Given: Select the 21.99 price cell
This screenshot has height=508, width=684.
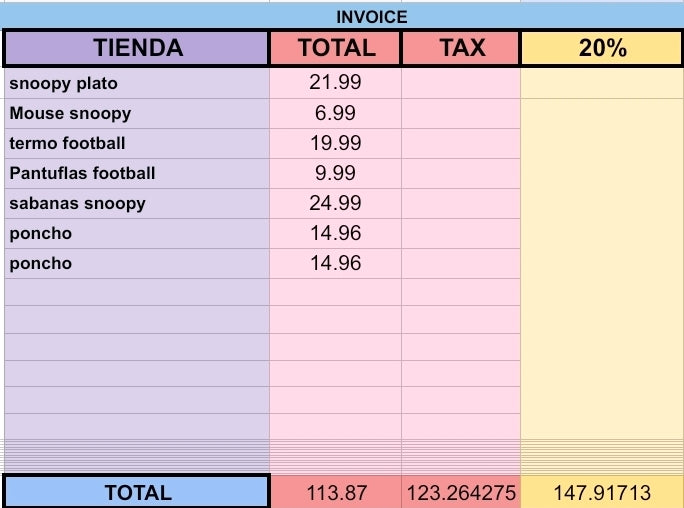Looking at the screenshot, I should [x=335, y=83].
